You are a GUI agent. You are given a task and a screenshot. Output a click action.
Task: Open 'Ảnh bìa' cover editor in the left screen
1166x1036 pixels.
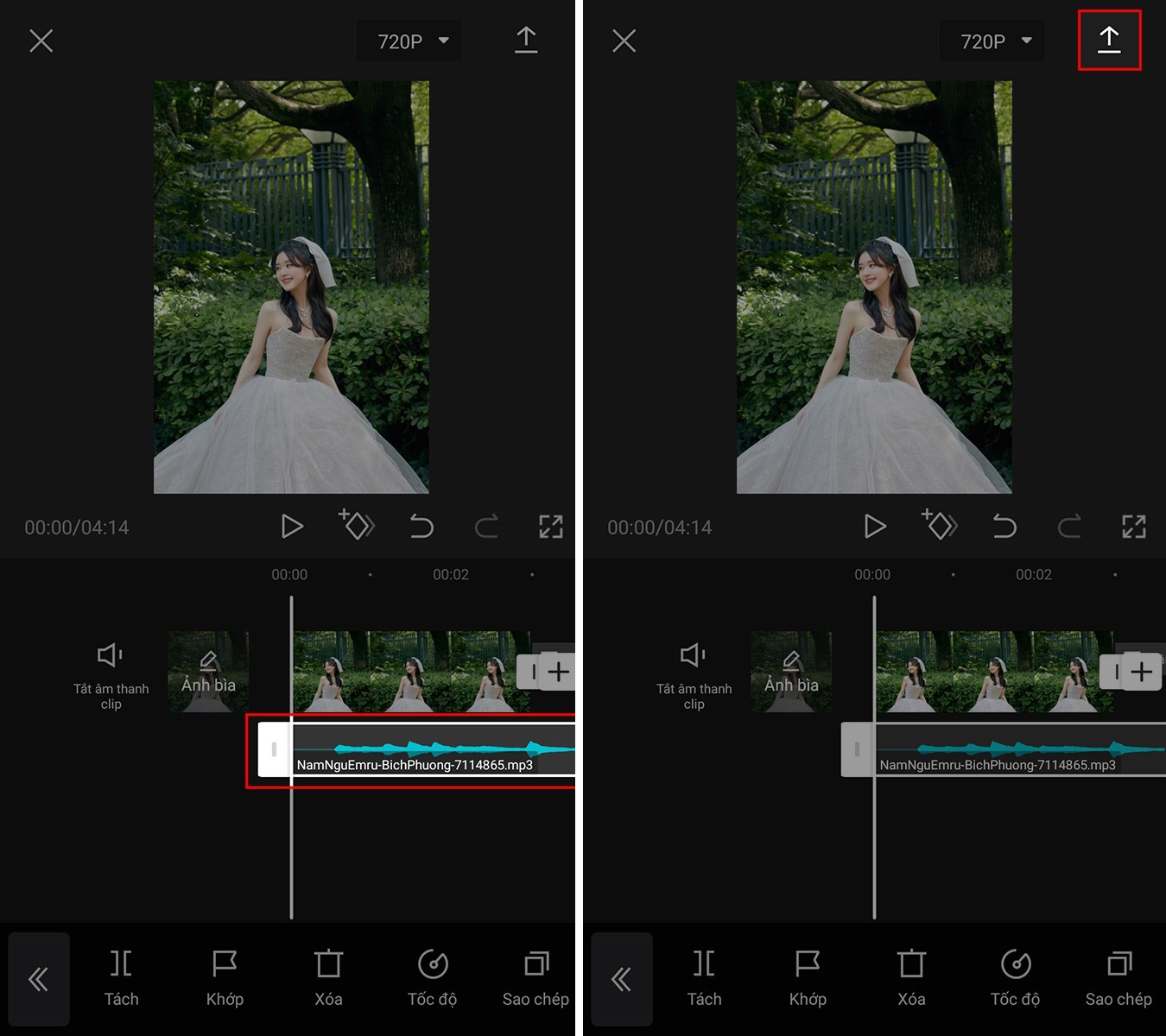click(208, 672)
